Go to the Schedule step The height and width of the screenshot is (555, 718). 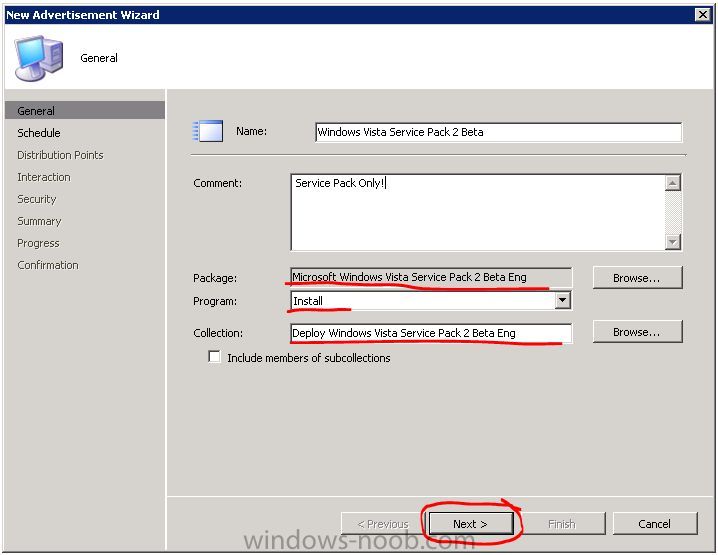(39, 133)
